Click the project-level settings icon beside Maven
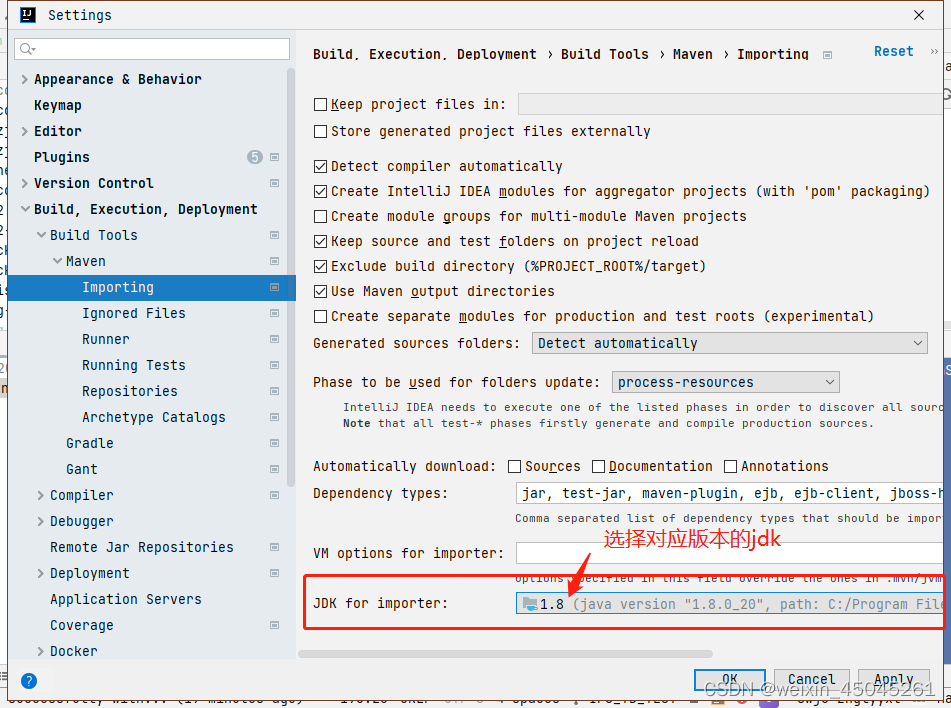The width and height of the screenshot is (951, 708). click(x=274, y=261)
